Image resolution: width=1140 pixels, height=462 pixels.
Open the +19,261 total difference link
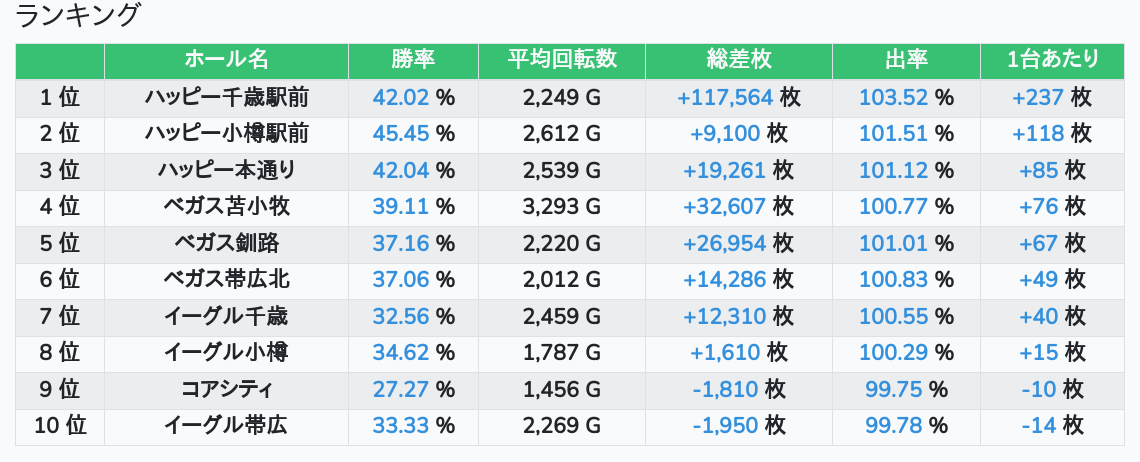724,170
